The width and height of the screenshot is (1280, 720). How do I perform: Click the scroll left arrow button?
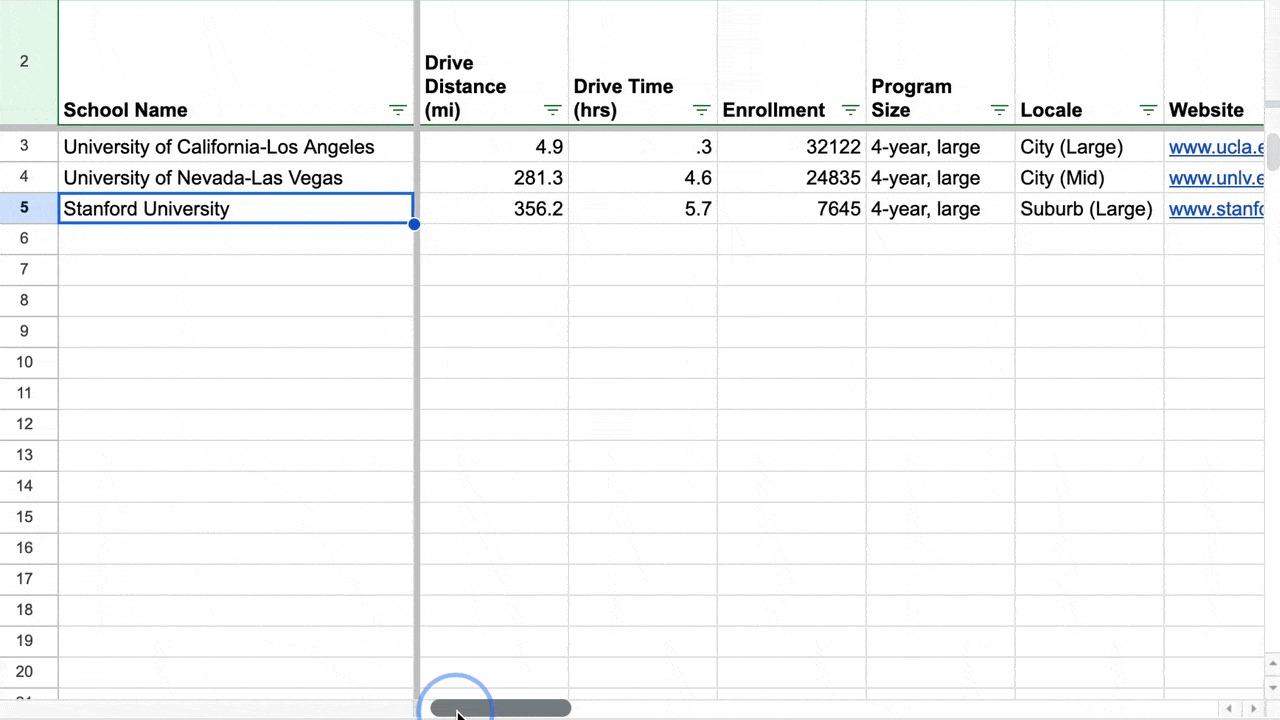[x=1230, y=708]
